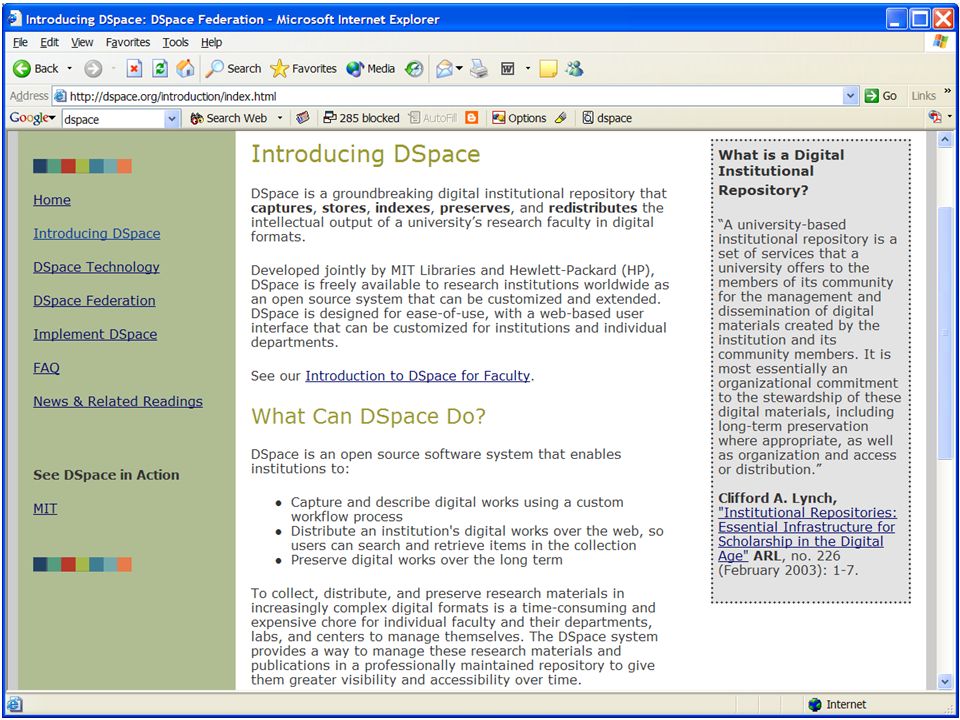960x720 pixels.
Task: Click the Internet zone globe in status bar
Action: (x=814, y=705)
